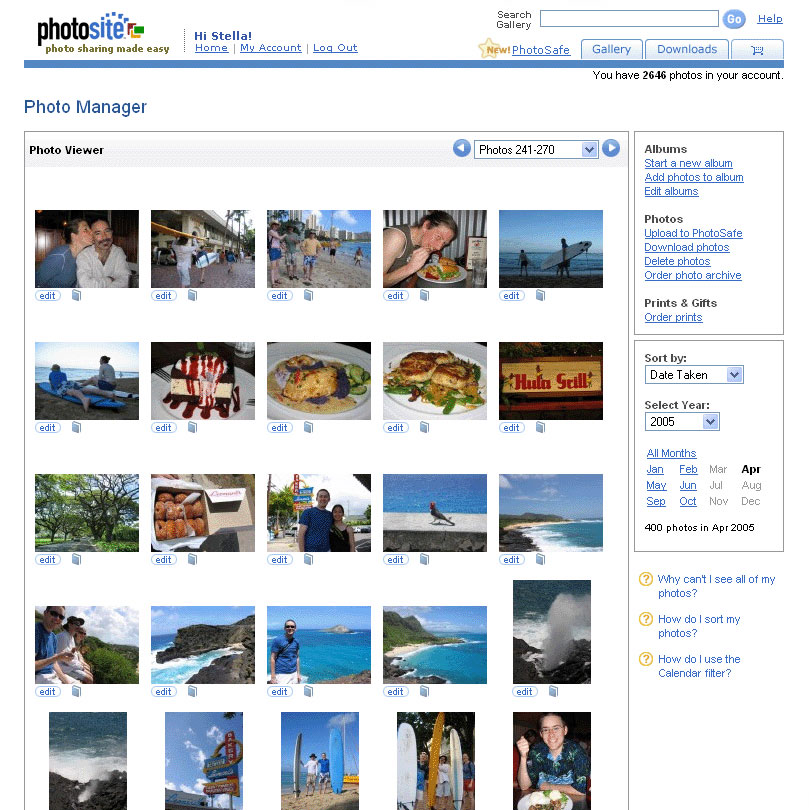This screenshot has width=809, height=810.
Task: Open help icon for Calendar filter question
Action: [x=646, y=659]
